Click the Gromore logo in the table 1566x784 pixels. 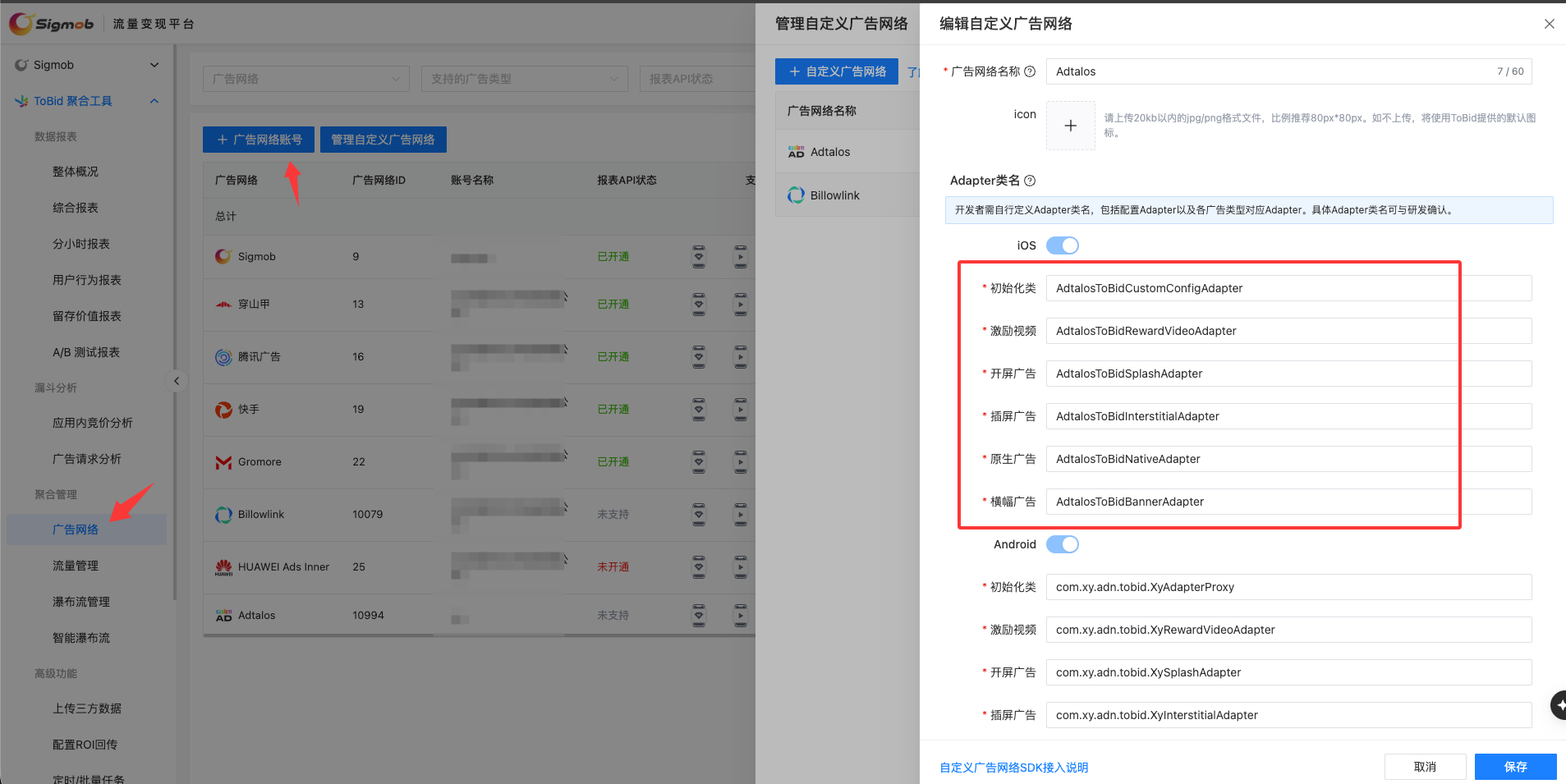click(223, 462)
